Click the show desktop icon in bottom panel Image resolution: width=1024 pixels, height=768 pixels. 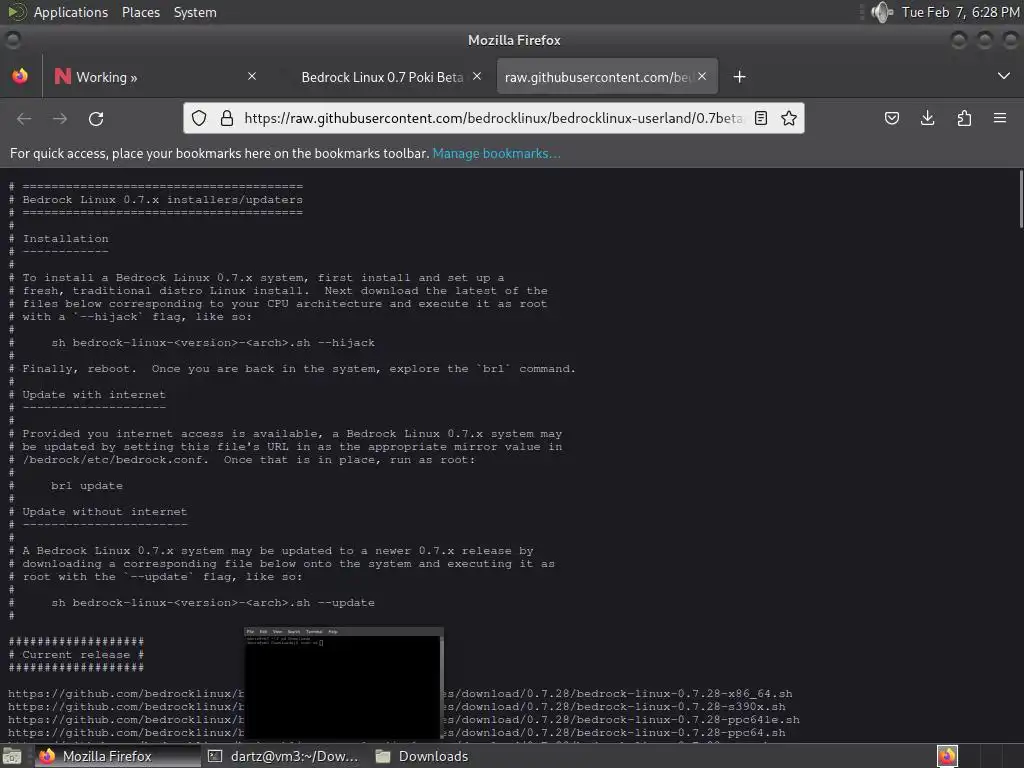pyautogui.click(x=11, y=757)
